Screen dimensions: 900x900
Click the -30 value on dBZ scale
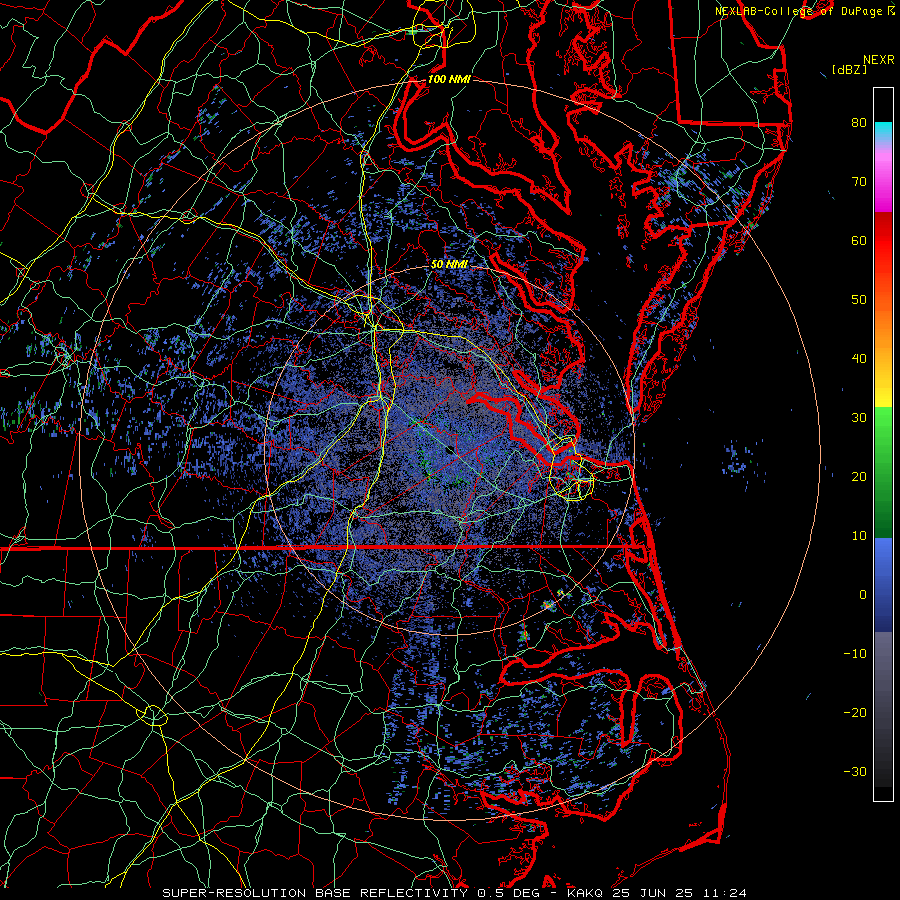[x=855, y=771]
